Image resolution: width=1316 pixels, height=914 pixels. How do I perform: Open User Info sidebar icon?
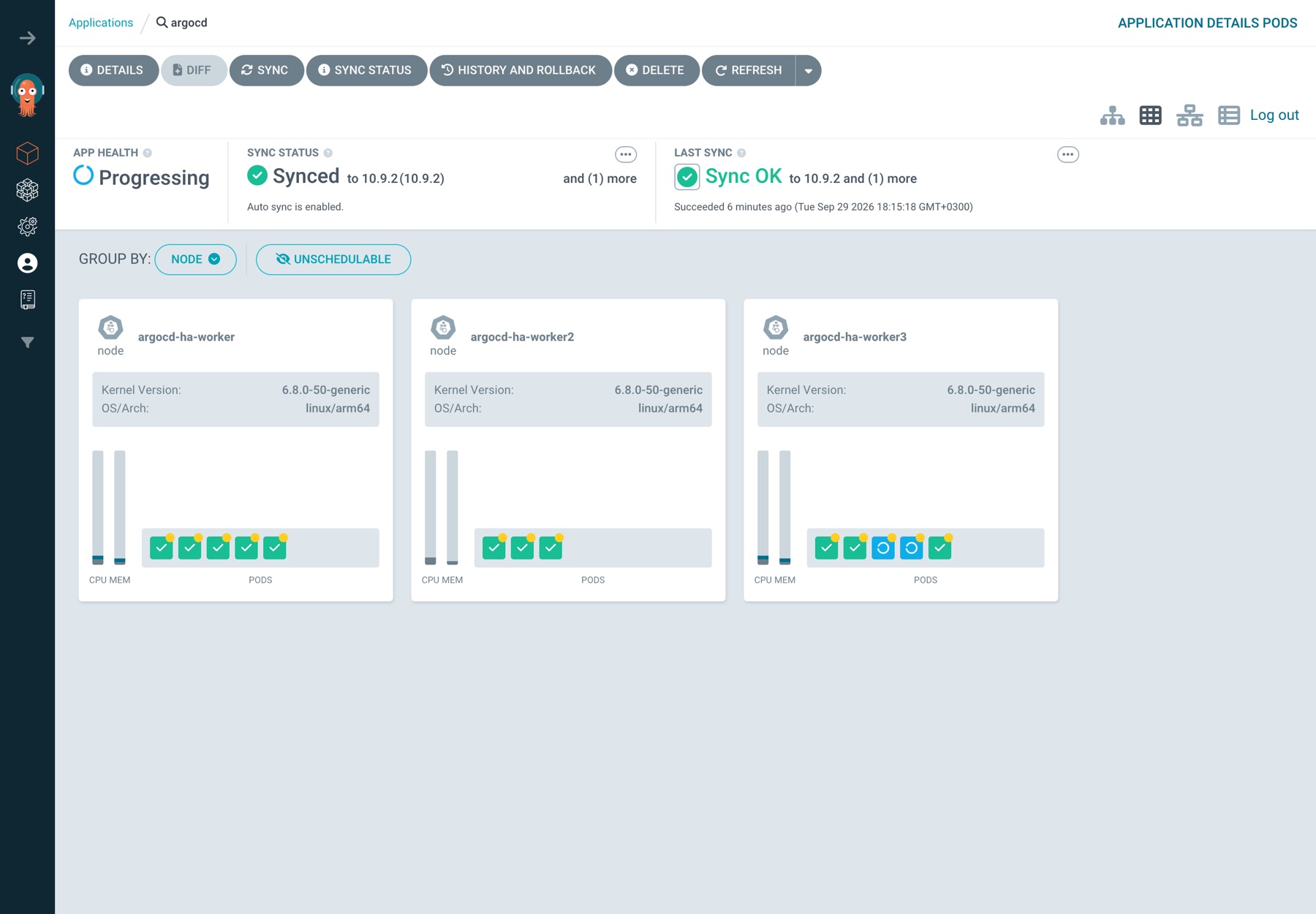tap(27, 263)
